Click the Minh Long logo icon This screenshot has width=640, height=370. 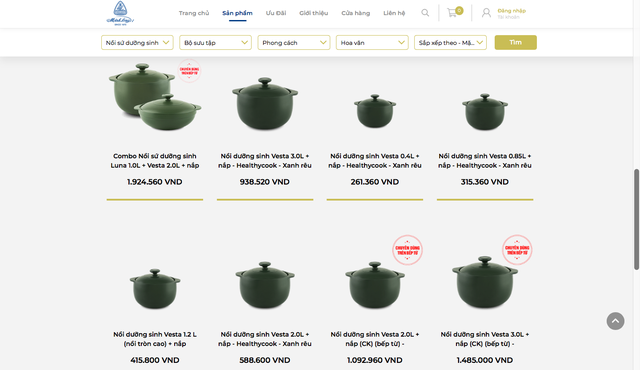[x=120, y=13]
